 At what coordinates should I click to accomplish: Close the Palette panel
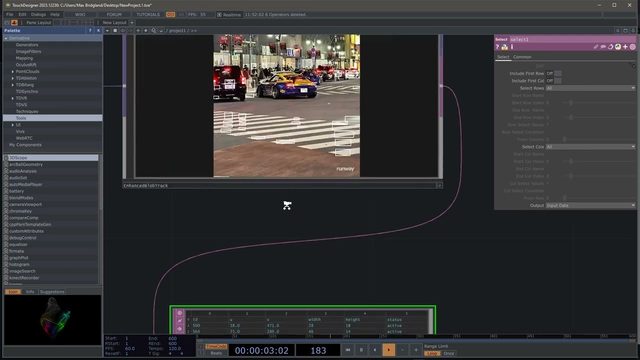coord(98,31)
